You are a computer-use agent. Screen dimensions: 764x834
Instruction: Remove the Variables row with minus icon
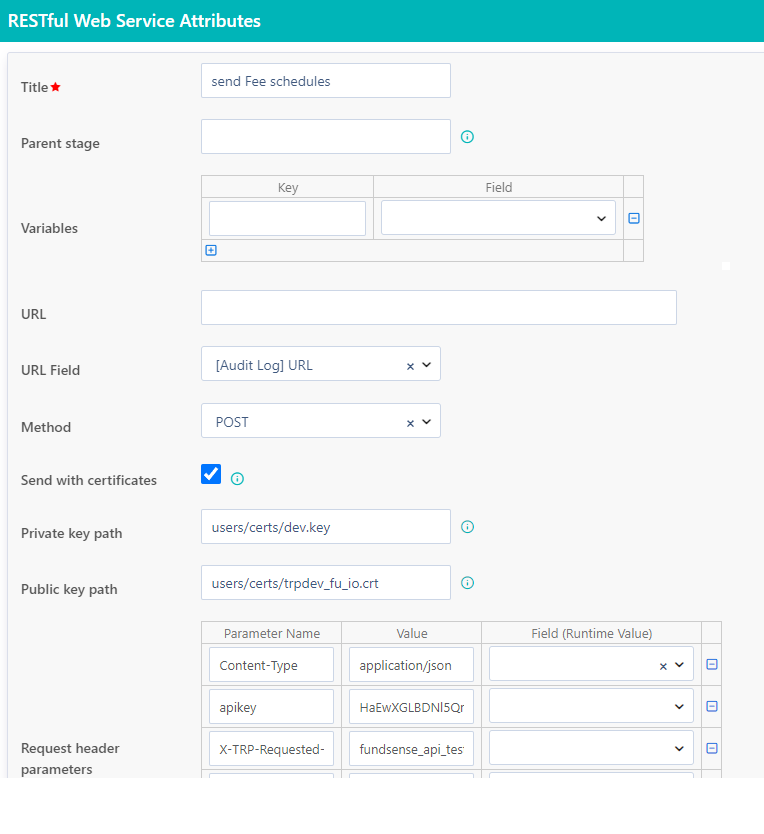(x=633, y=218)
